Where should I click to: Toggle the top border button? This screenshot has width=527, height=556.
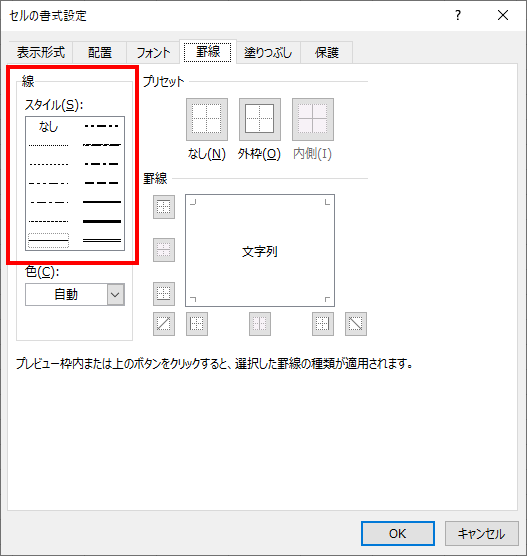[x=164, y=207]
